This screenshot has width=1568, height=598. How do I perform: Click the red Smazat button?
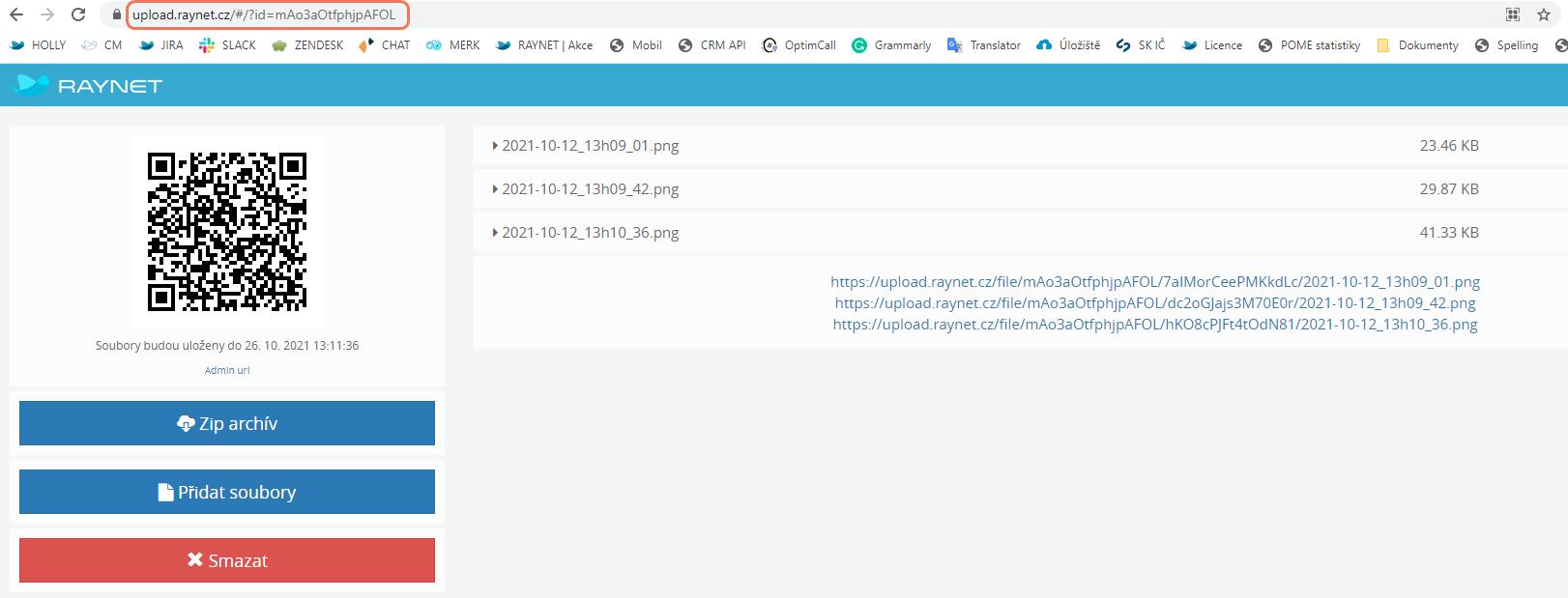click(x=227, y=560)
